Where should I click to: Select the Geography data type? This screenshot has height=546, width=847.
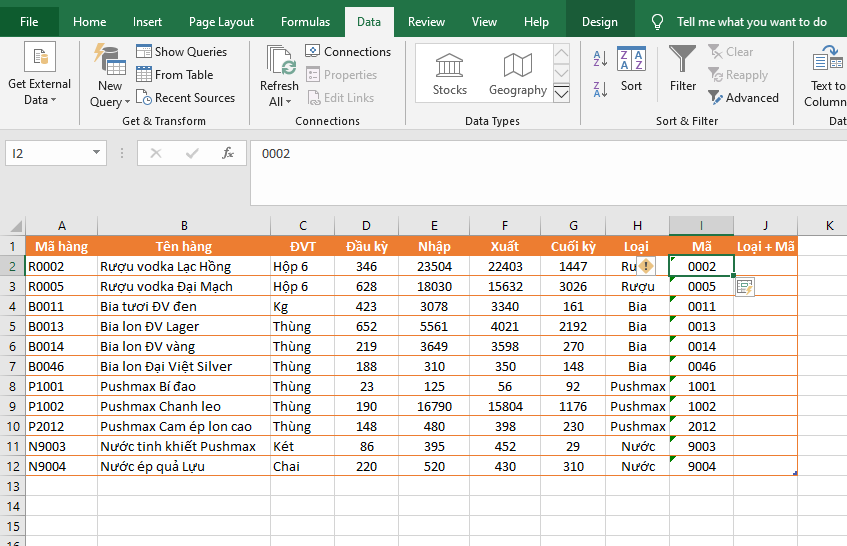(x=517, y=73)
